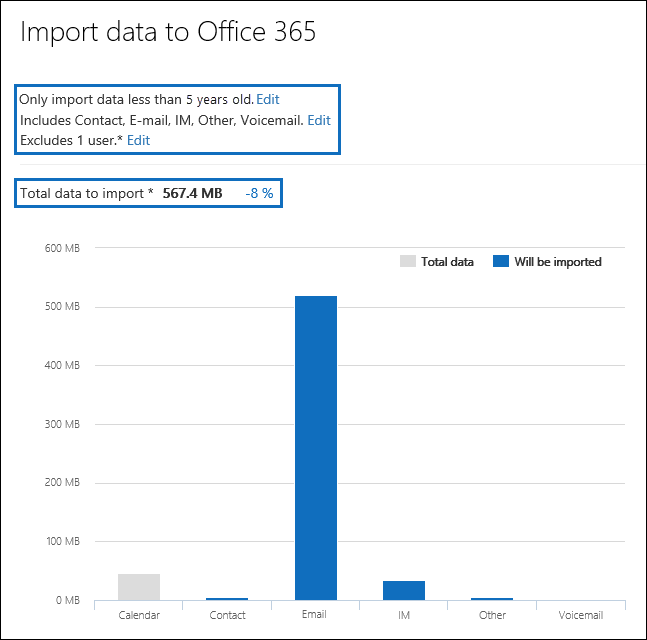Click Edit beside Excludes 1 user

point(138,140)
